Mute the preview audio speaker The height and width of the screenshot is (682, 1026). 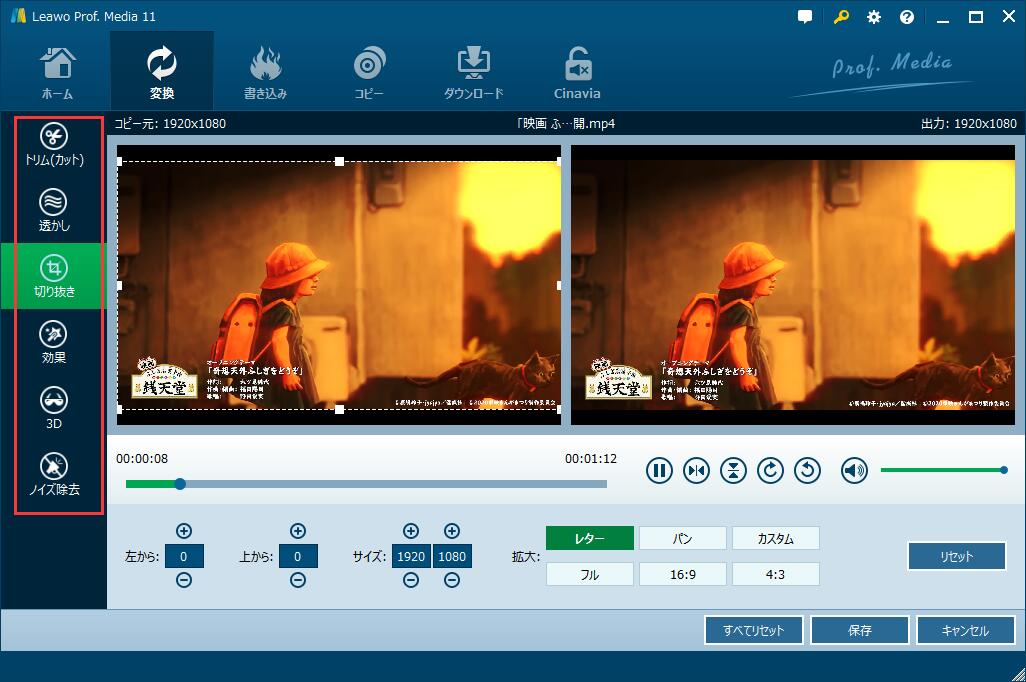(x=854, y=470)
